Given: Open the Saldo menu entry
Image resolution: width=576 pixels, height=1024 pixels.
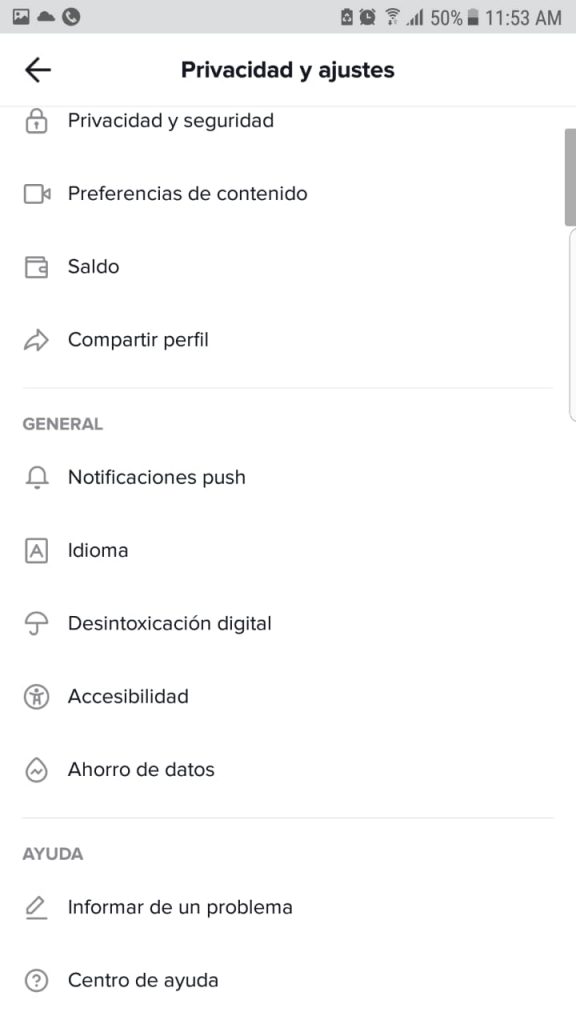Looking at the screenshot, I should pos(288,267).
